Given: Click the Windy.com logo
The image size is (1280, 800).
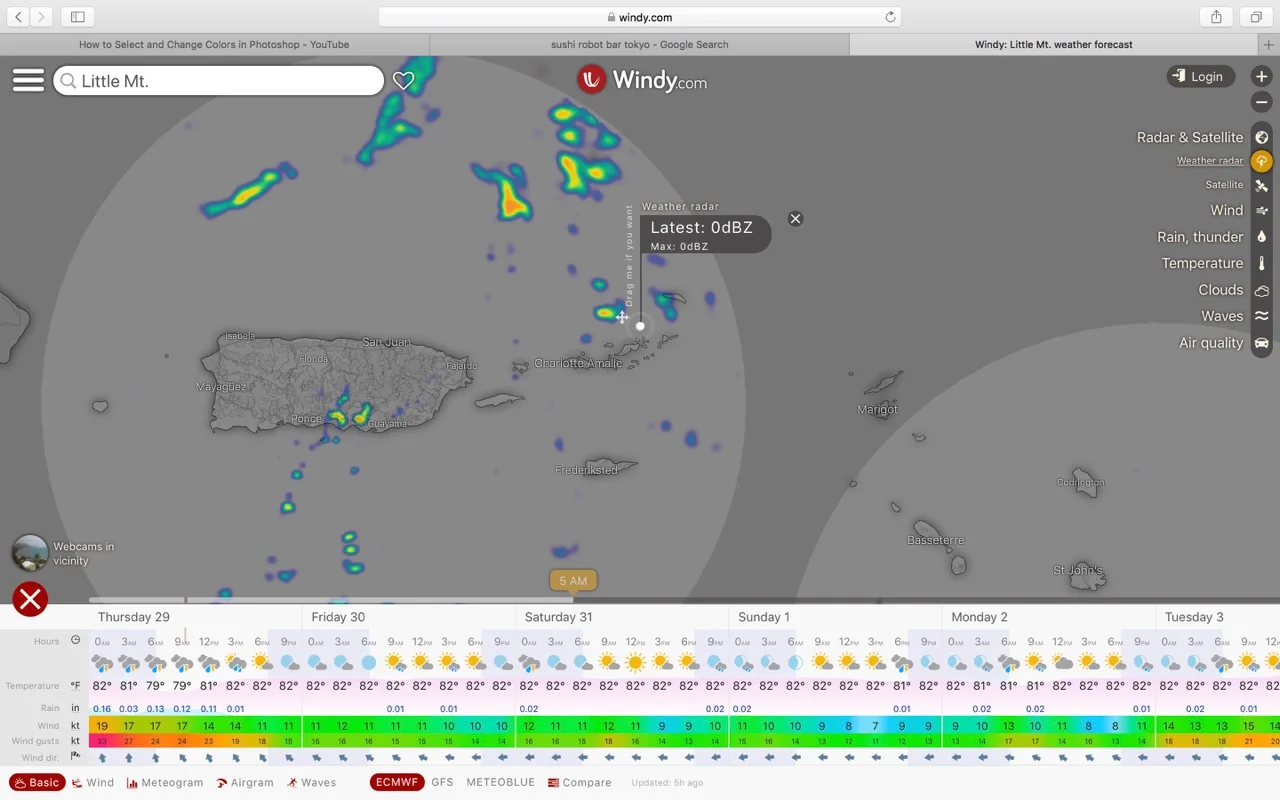Looking at the screenshot, I should (642, 80).
